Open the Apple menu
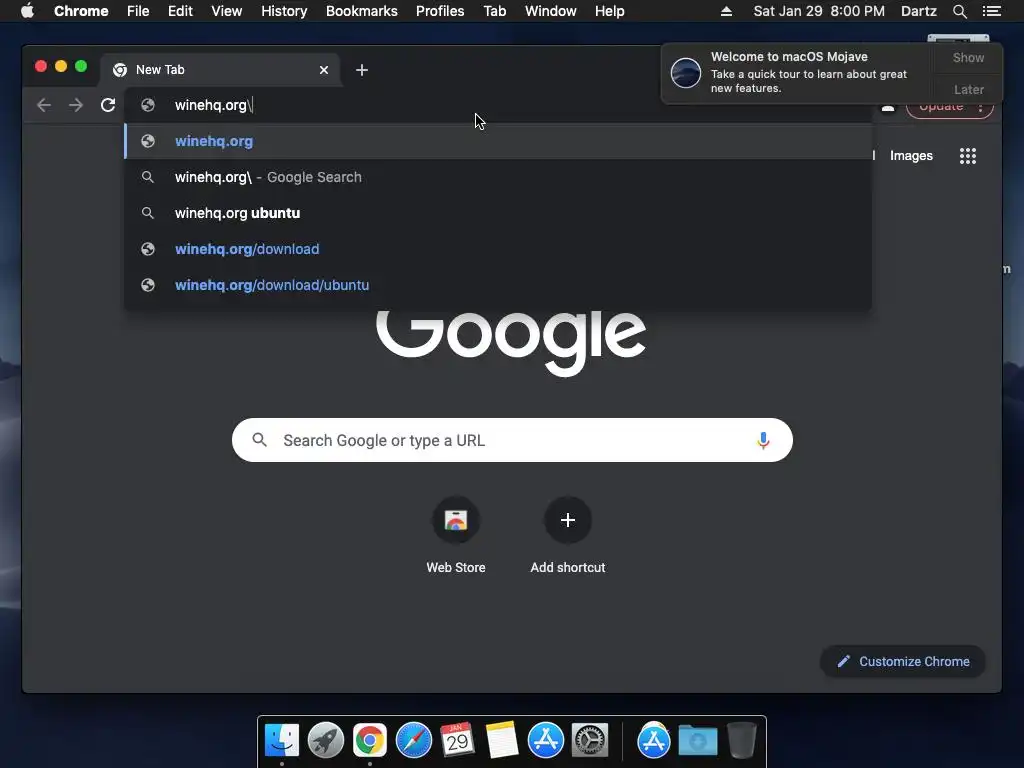Screen dimensions: 1024x768 27,11
